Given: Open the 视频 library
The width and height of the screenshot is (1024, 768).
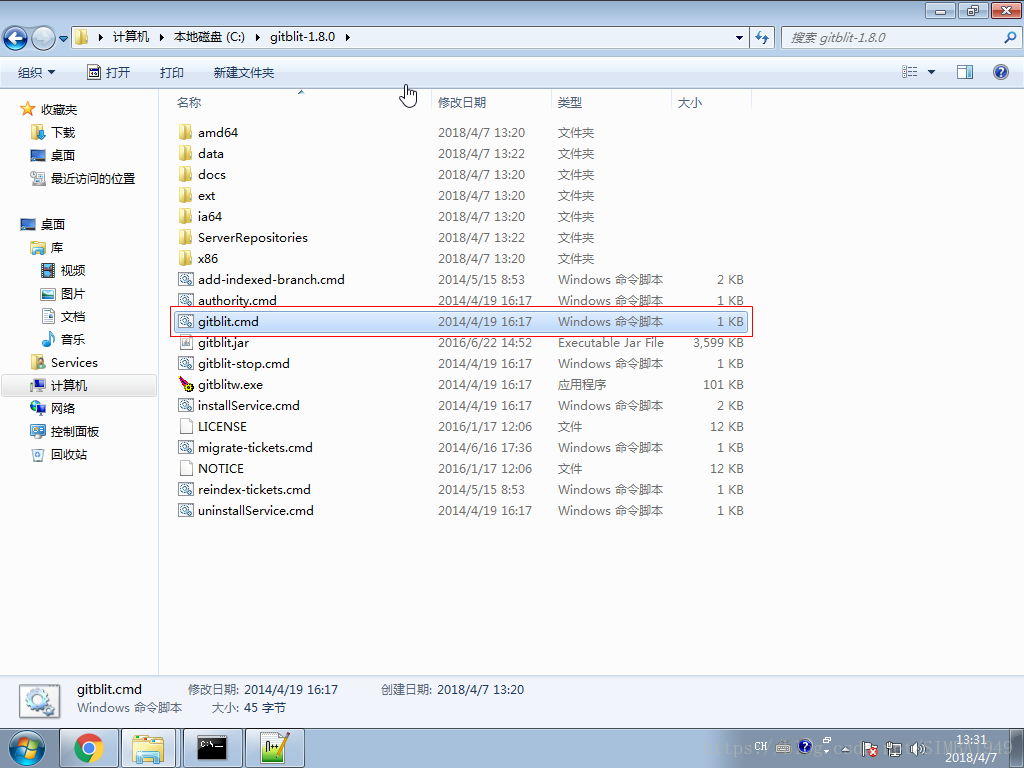Looking at the screenshot, I should 63,270.
